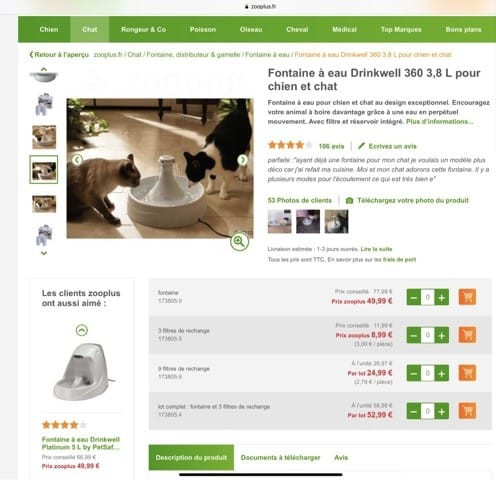Add the 49,99 € fontaine to cart
Image resolution: width=496 pixels, height=480 pixels.
tap(467, 297)
